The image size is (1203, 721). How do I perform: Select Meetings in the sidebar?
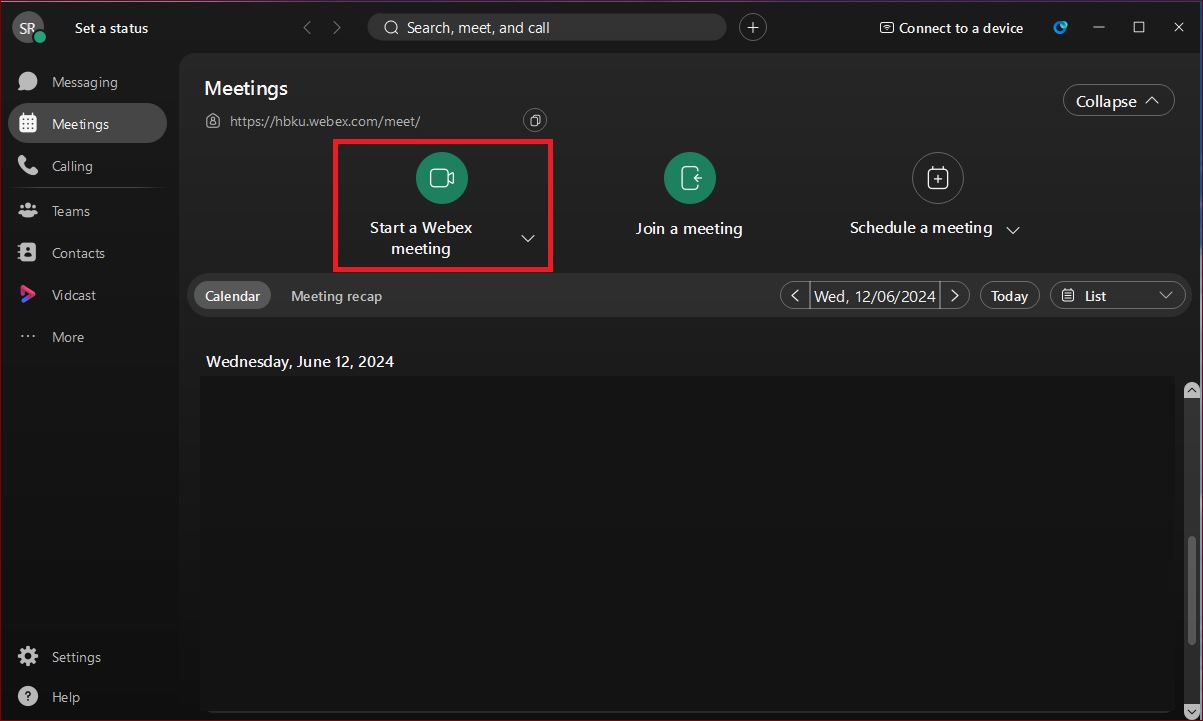[x=87, y=124]
